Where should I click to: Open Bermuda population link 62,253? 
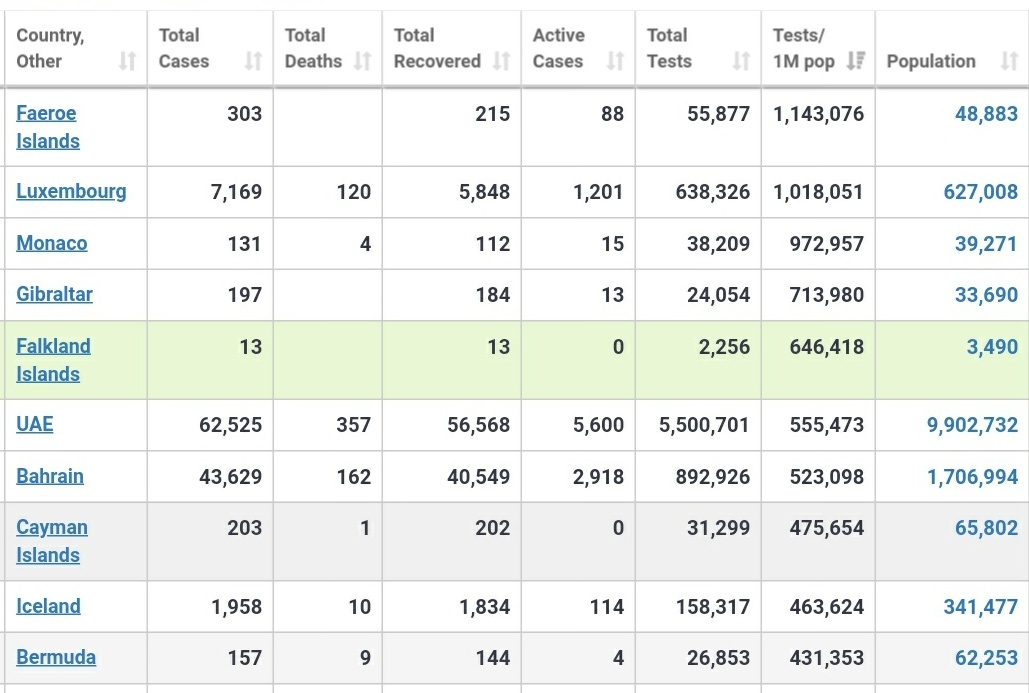coord(986,658)
